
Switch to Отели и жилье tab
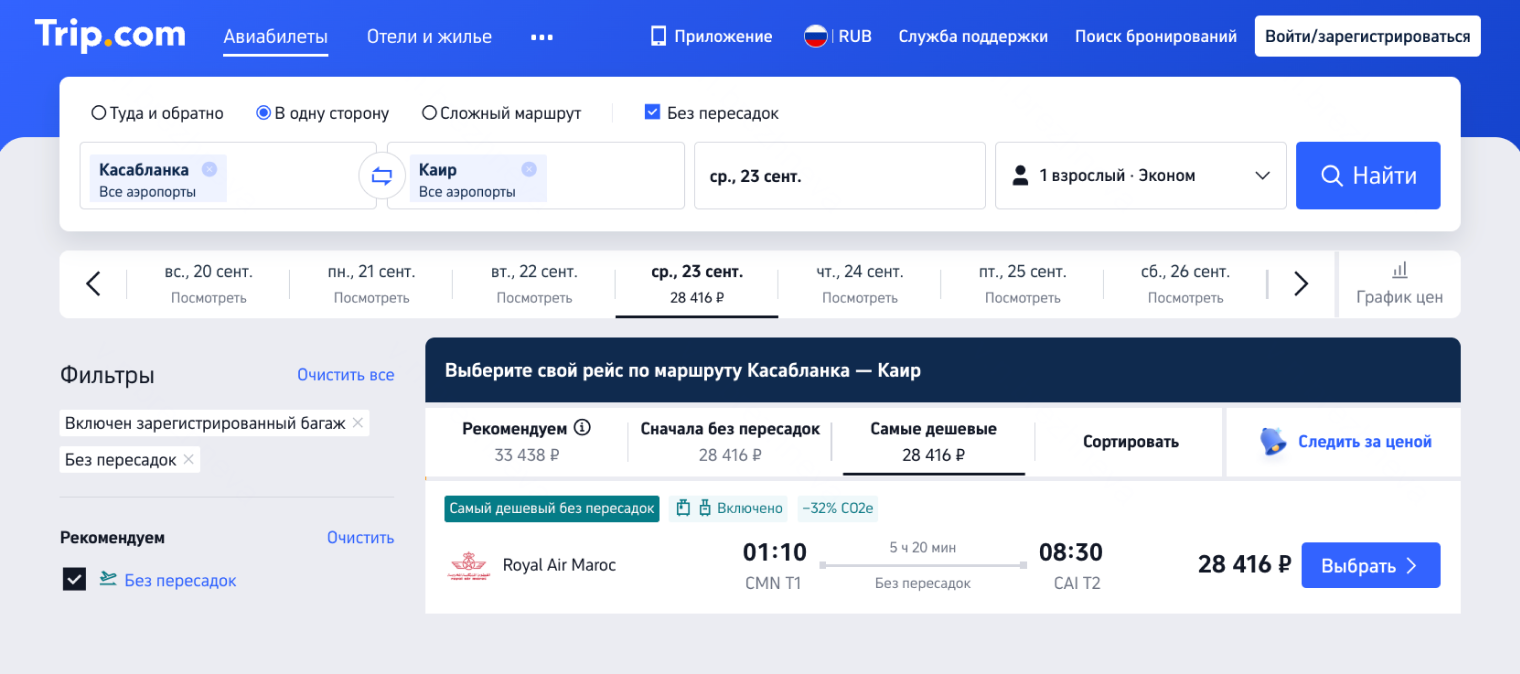pyautogui.click(x=429, y=37)
